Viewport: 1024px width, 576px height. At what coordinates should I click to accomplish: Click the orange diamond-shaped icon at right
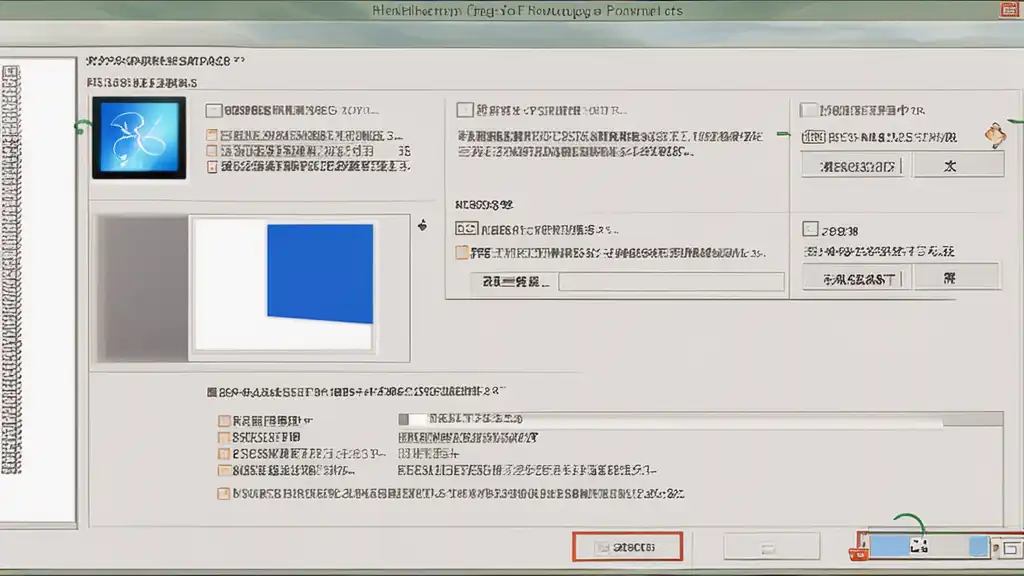(x=995, y=135)
